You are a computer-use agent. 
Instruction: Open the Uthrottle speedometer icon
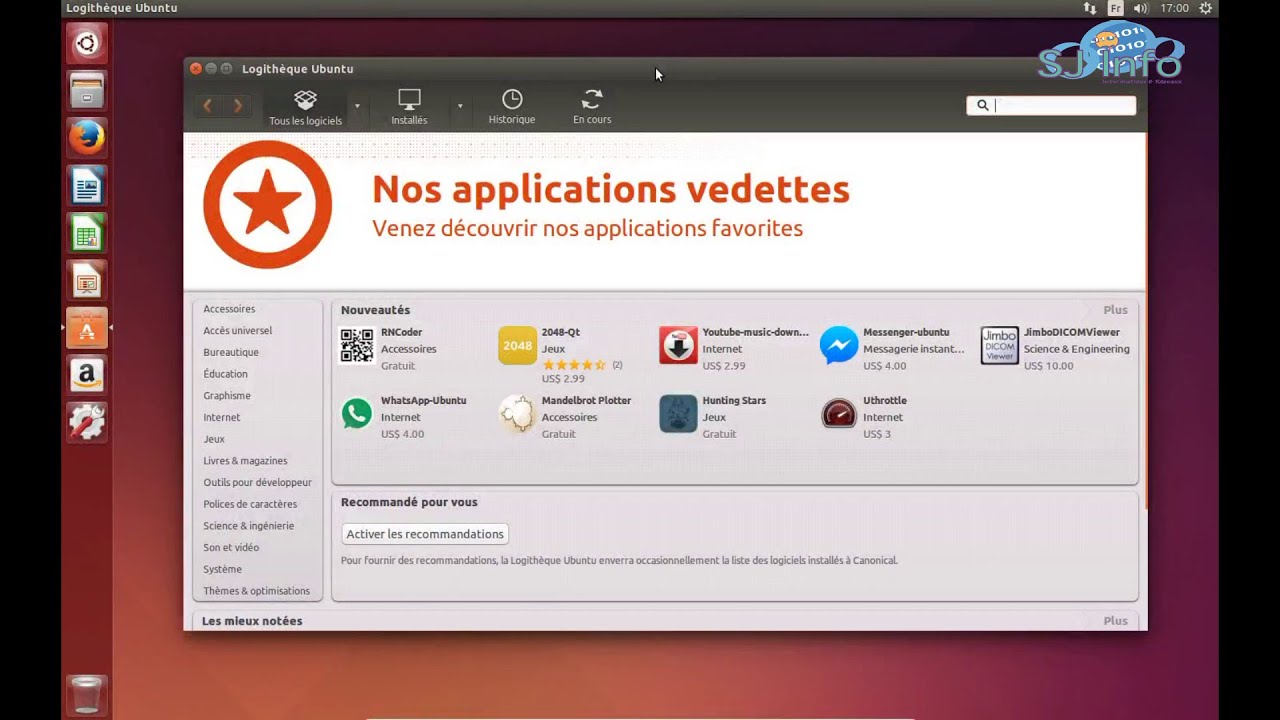tap(839, 413)
